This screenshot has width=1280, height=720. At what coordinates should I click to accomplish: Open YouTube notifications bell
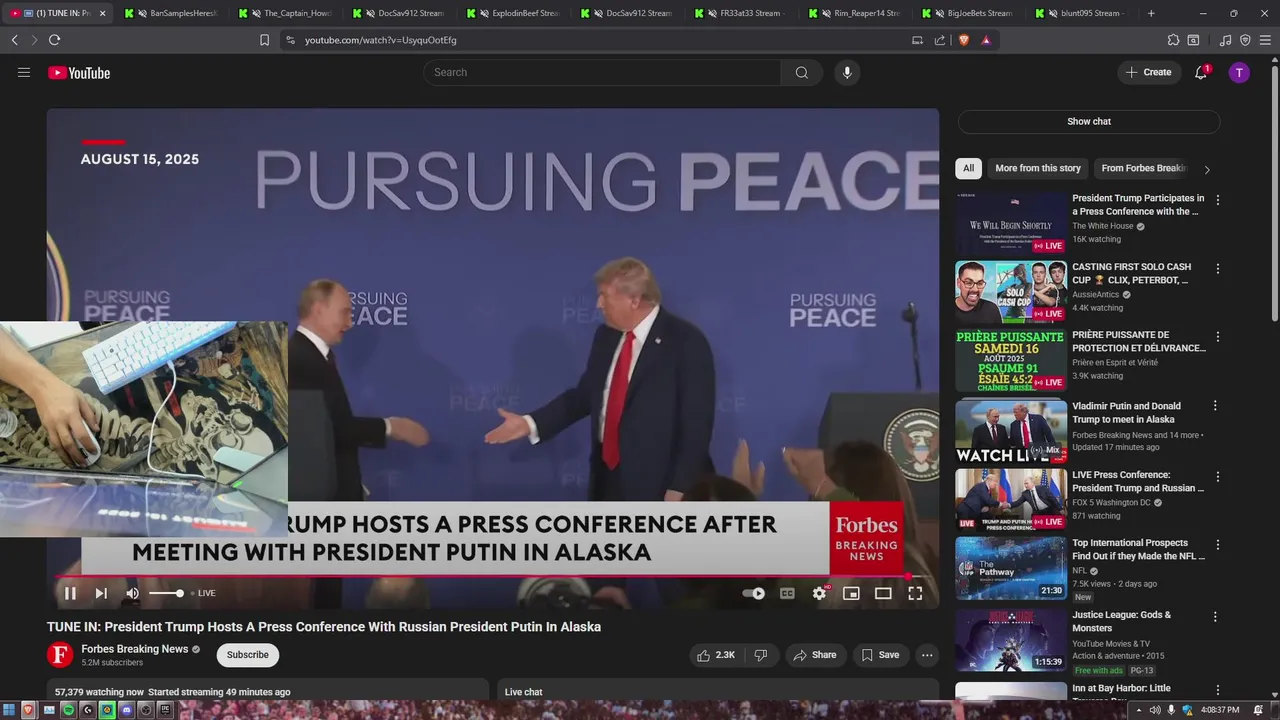click(x=1201, y=72)
